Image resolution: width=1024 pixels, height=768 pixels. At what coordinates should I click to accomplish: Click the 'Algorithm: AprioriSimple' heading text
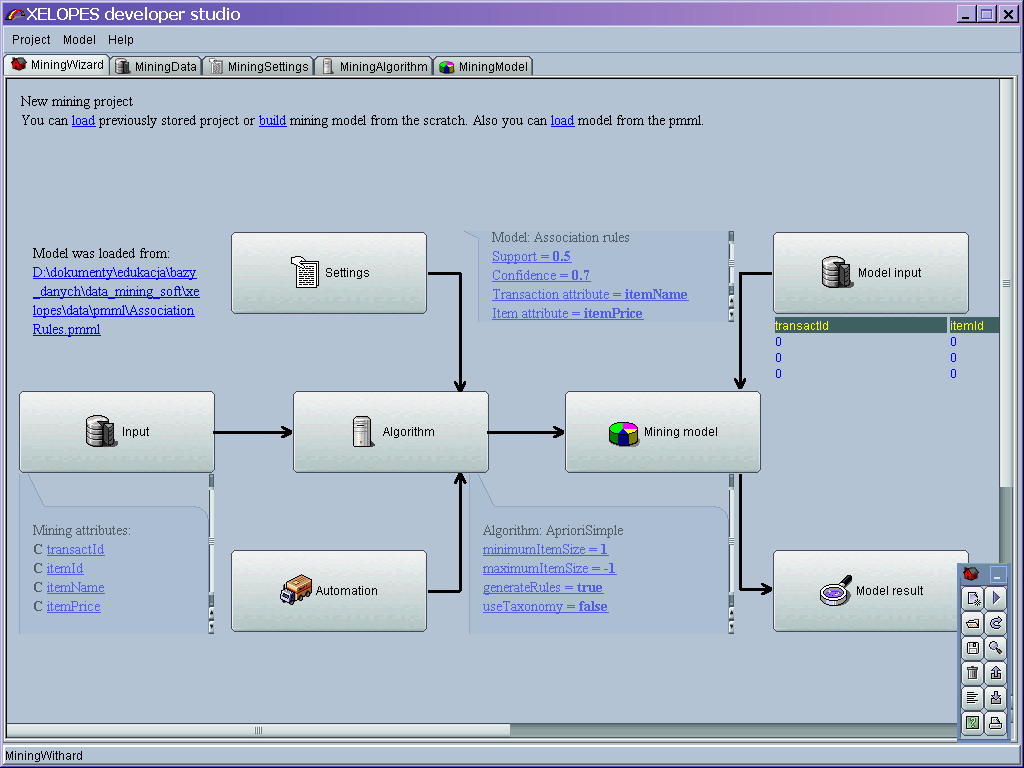tap(553, 531)
